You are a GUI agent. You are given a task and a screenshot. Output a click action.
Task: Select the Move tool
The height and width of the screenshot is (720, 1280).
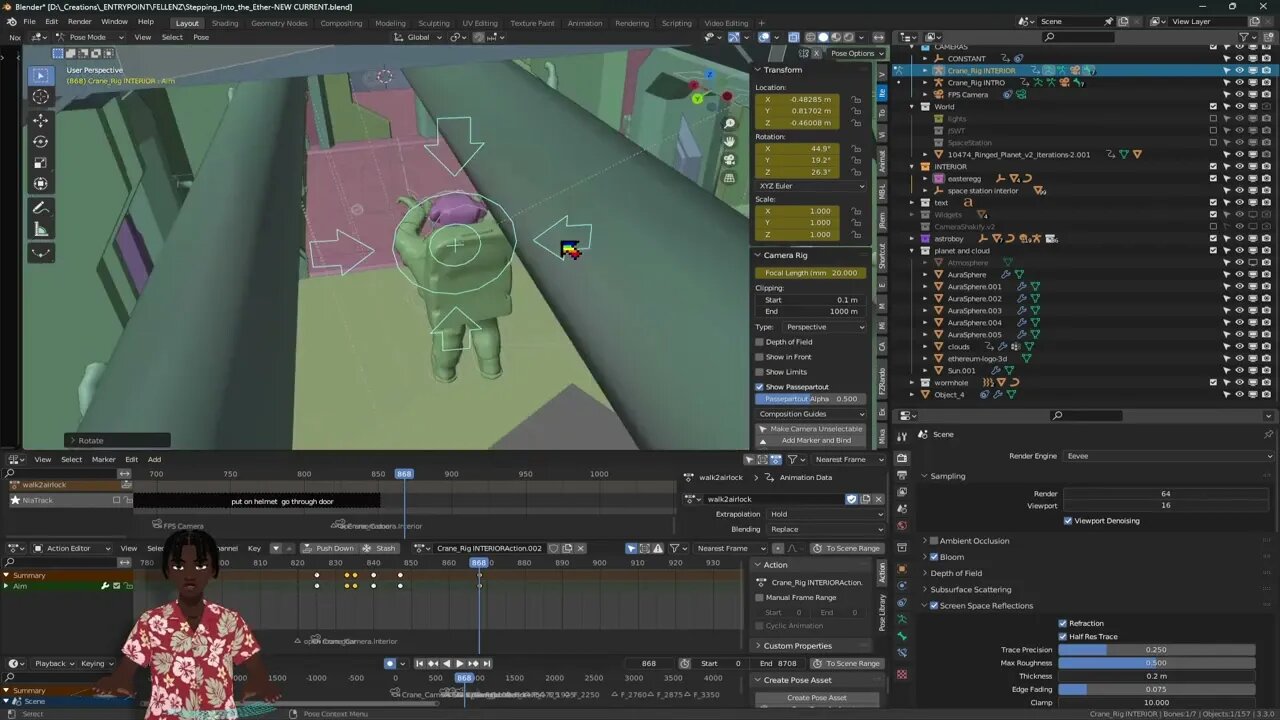(x=41, y=120)
